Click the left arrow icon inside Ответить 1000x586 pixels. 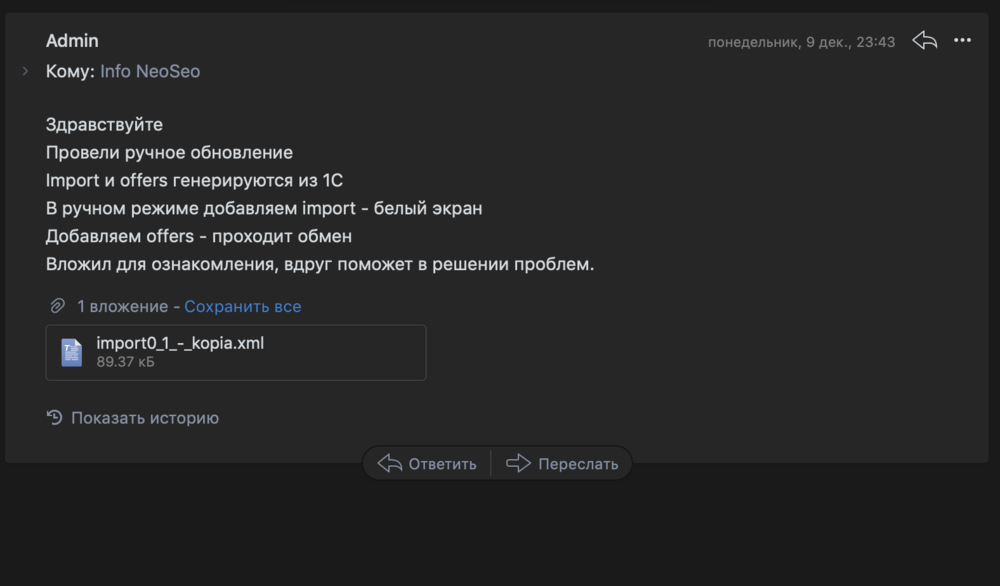[390, 464]
